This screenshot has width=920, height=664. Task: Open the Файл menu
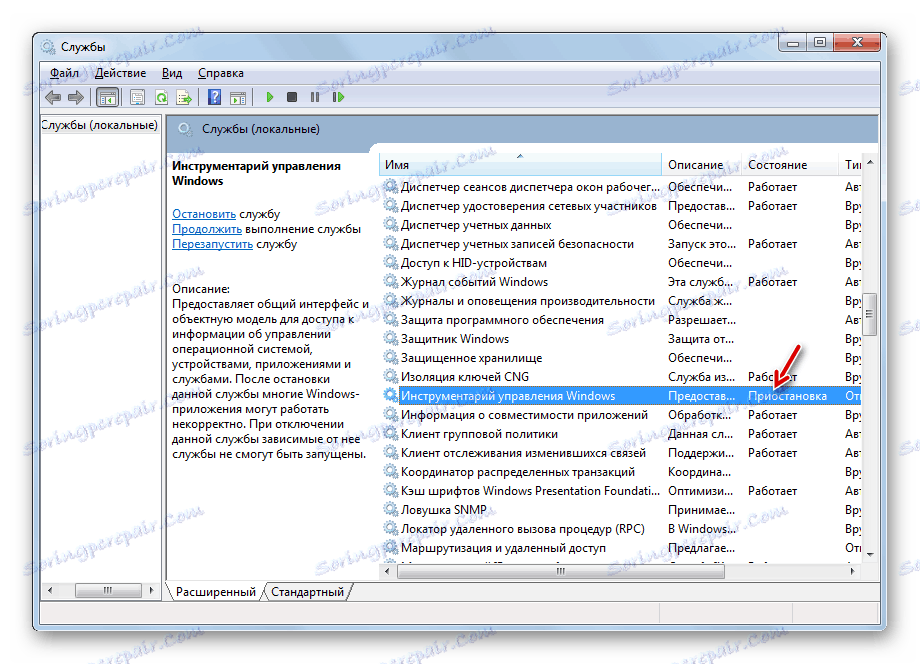65,73
